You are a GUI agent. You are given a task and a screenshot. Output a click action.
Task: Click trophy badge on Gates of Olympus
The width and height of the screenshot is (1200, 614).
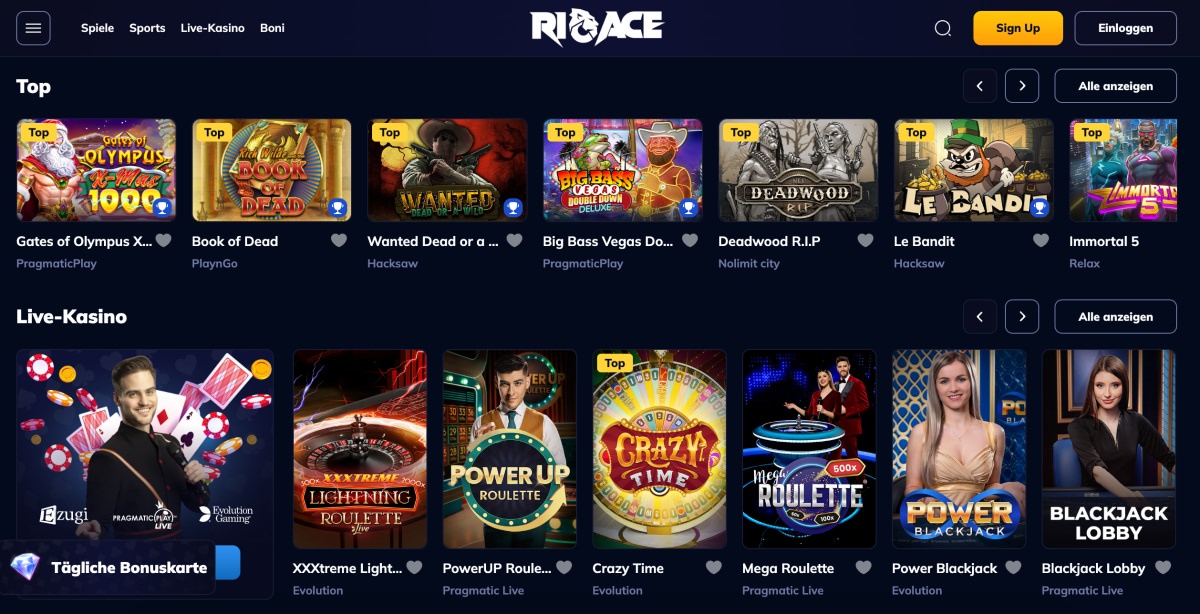tap(162, 208)
